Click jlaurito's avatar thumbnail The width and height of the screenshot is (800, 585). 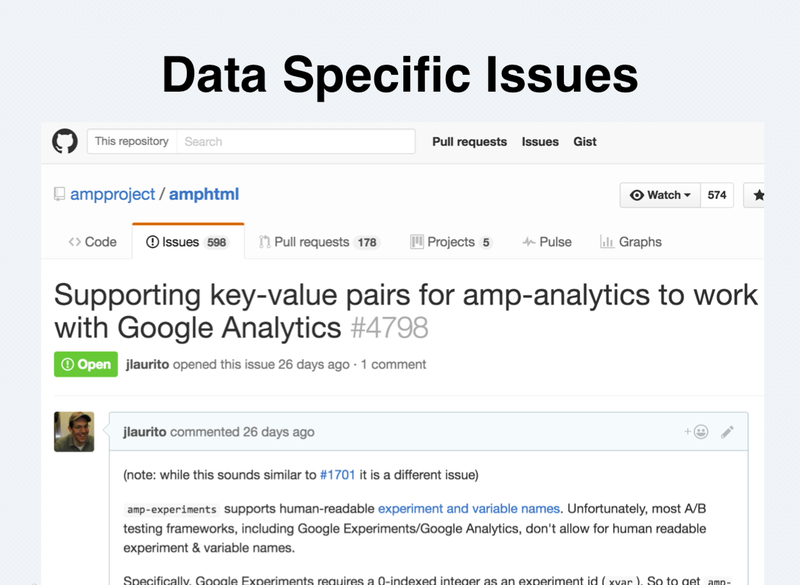click(x=74, y=431)
